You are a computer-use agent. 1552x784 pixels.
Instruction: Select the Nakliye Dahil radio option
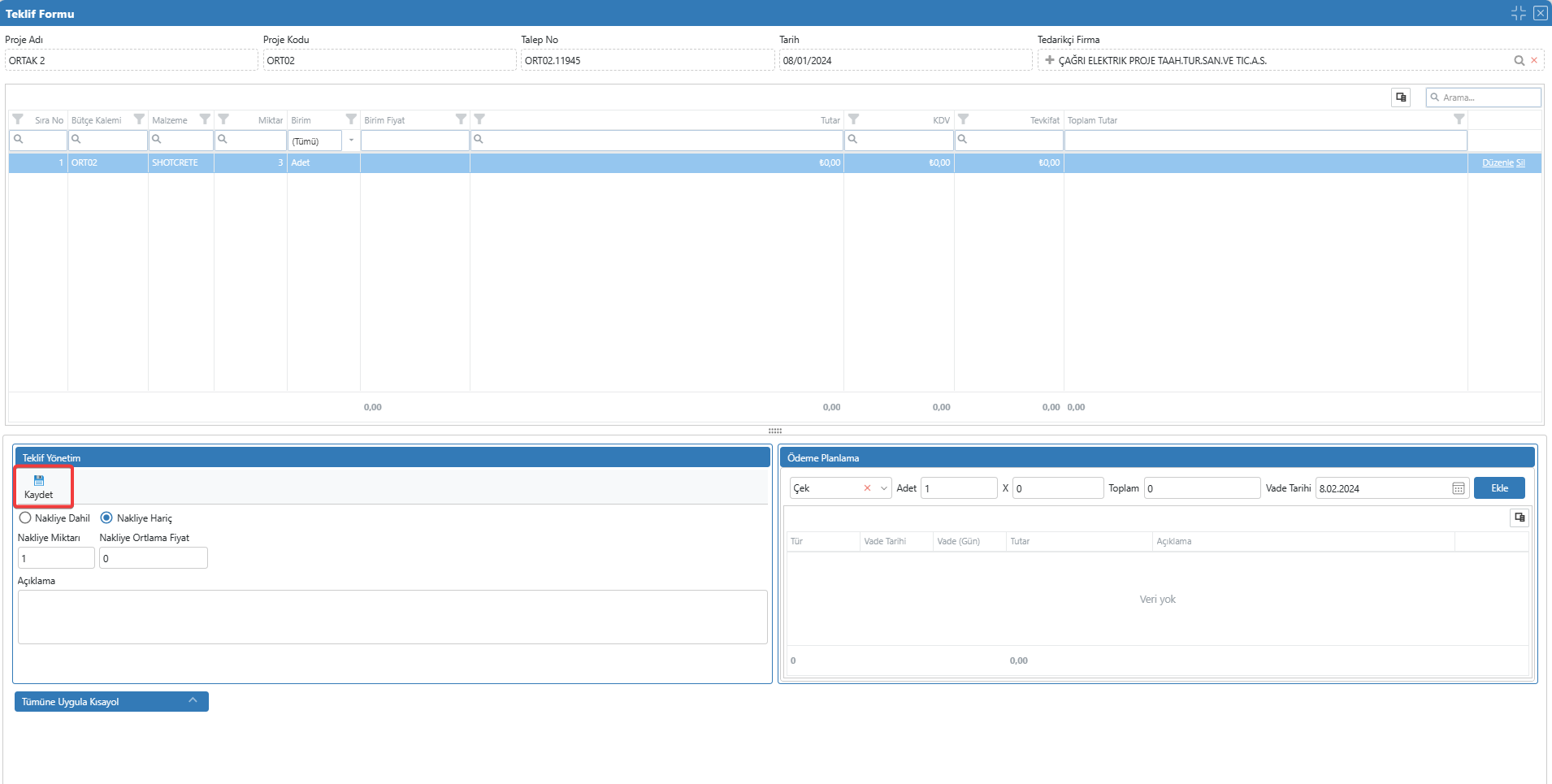[x=25, y=518]
